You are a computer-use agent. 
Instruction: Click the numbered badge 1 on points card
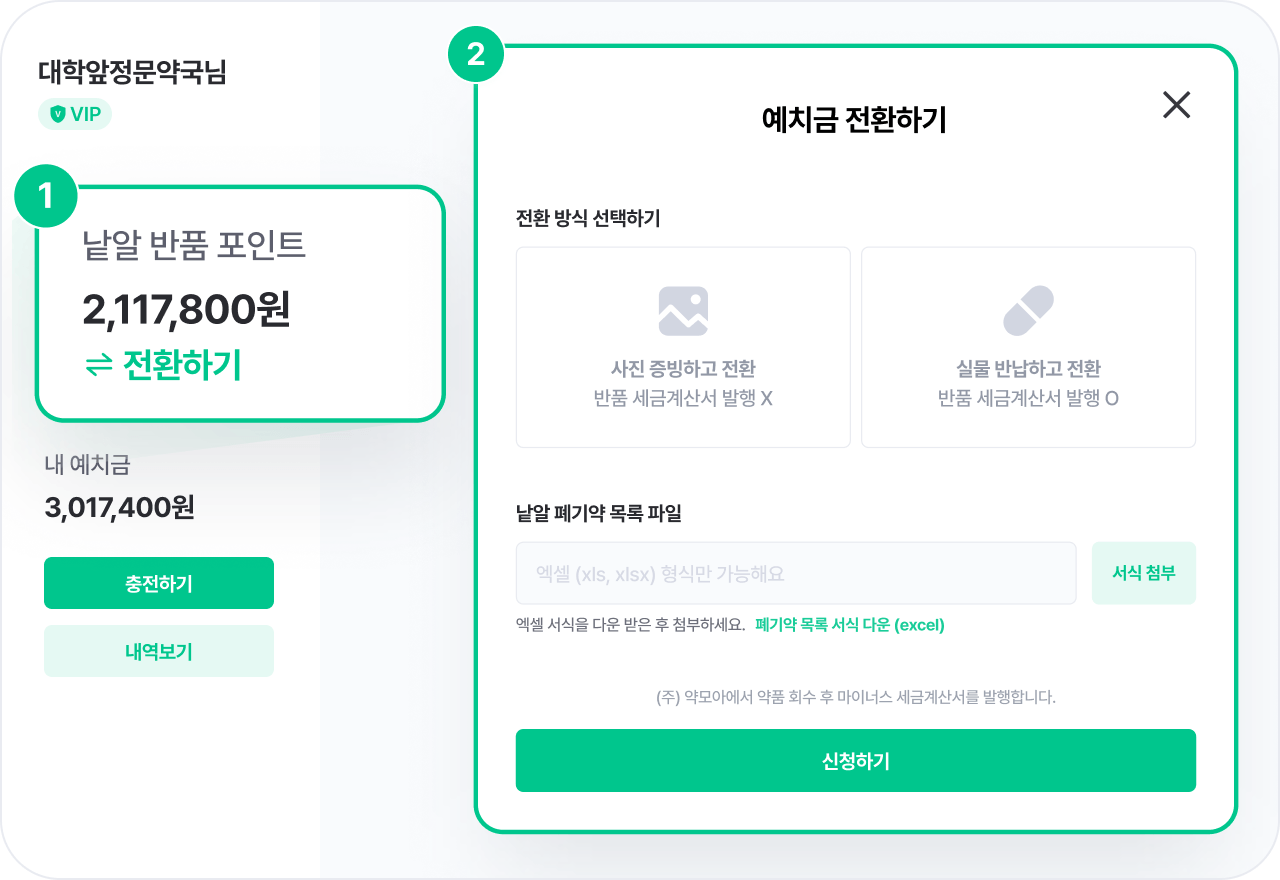coord(47,196)
